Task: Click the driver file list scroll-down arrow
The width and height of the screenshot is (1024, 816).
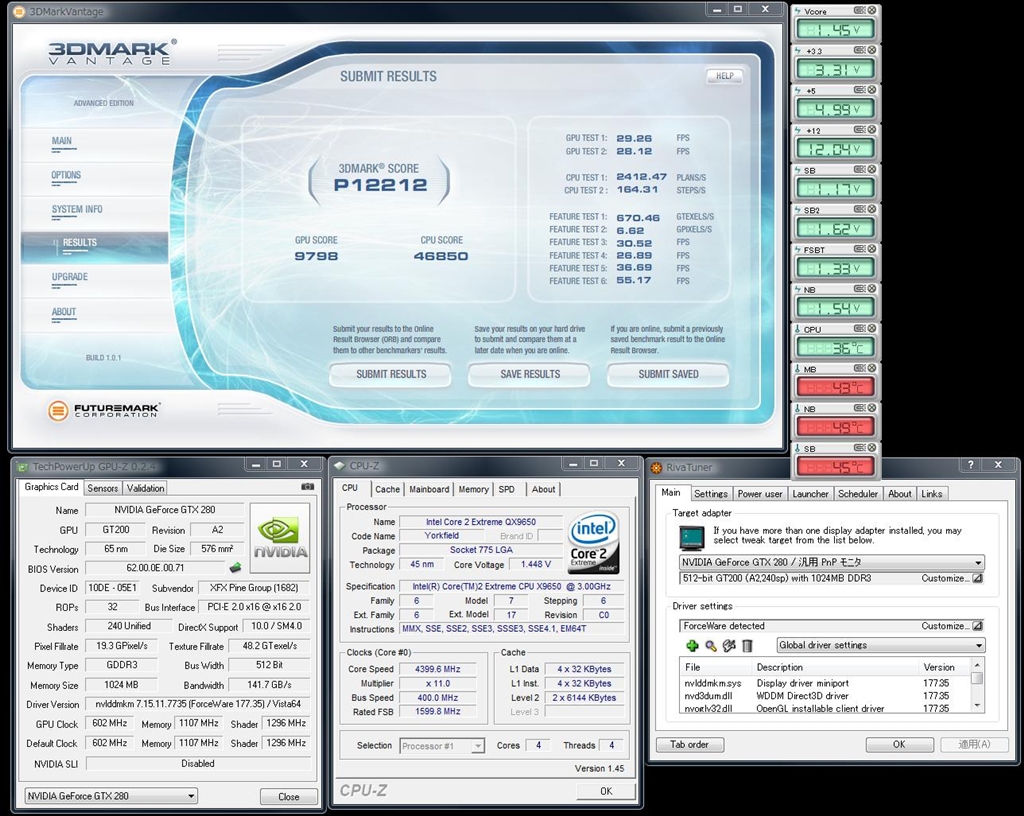Action: (977, 706)
